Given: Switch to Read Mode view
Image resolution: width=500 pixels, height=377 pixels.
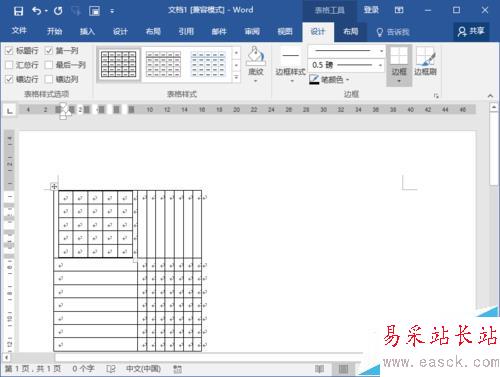Looking at the screenshot, I should [319, 369].
